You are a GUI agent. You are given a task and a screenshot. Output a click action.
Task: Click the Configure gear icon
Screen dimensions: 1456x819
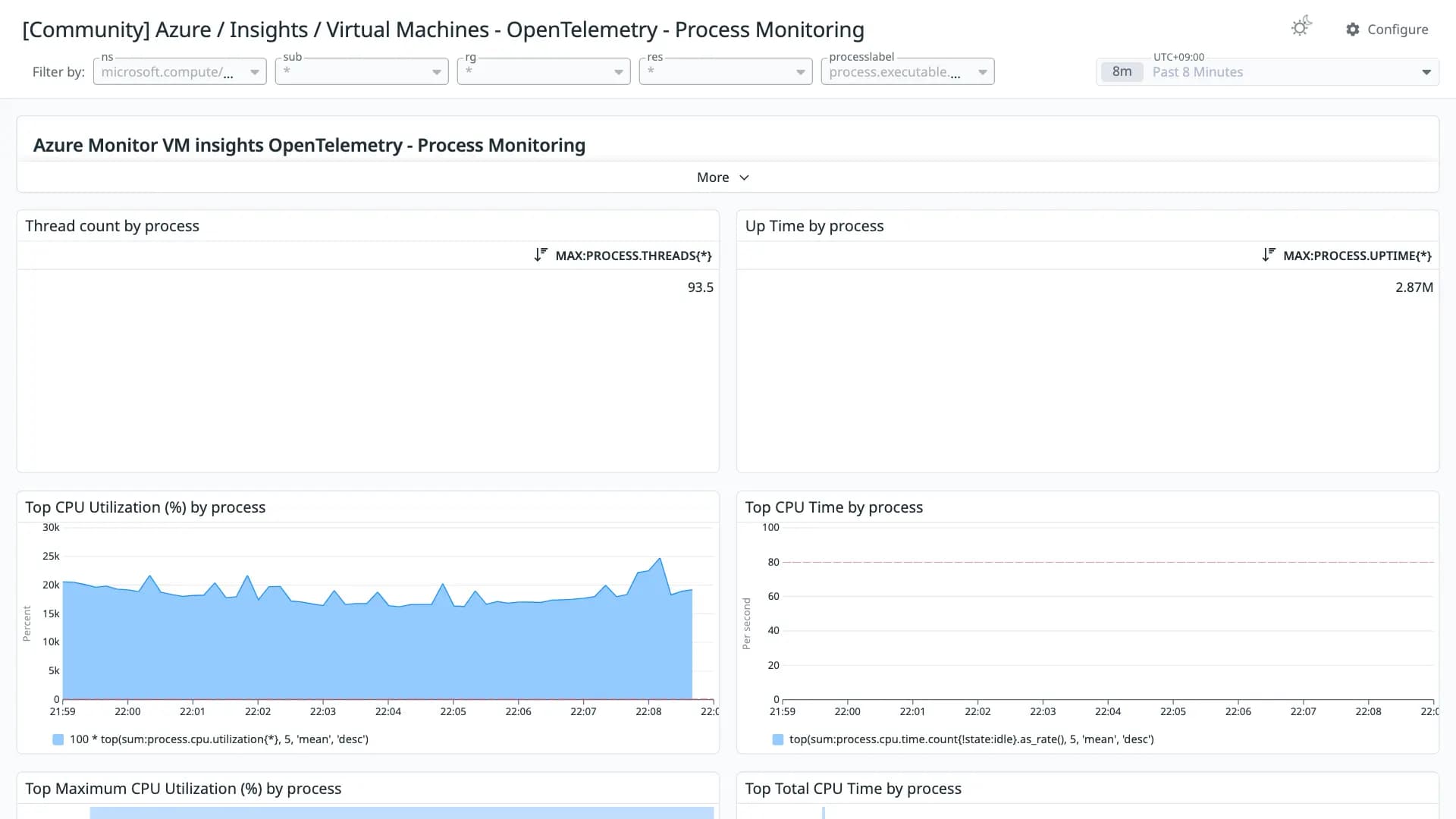[1353, 30]
